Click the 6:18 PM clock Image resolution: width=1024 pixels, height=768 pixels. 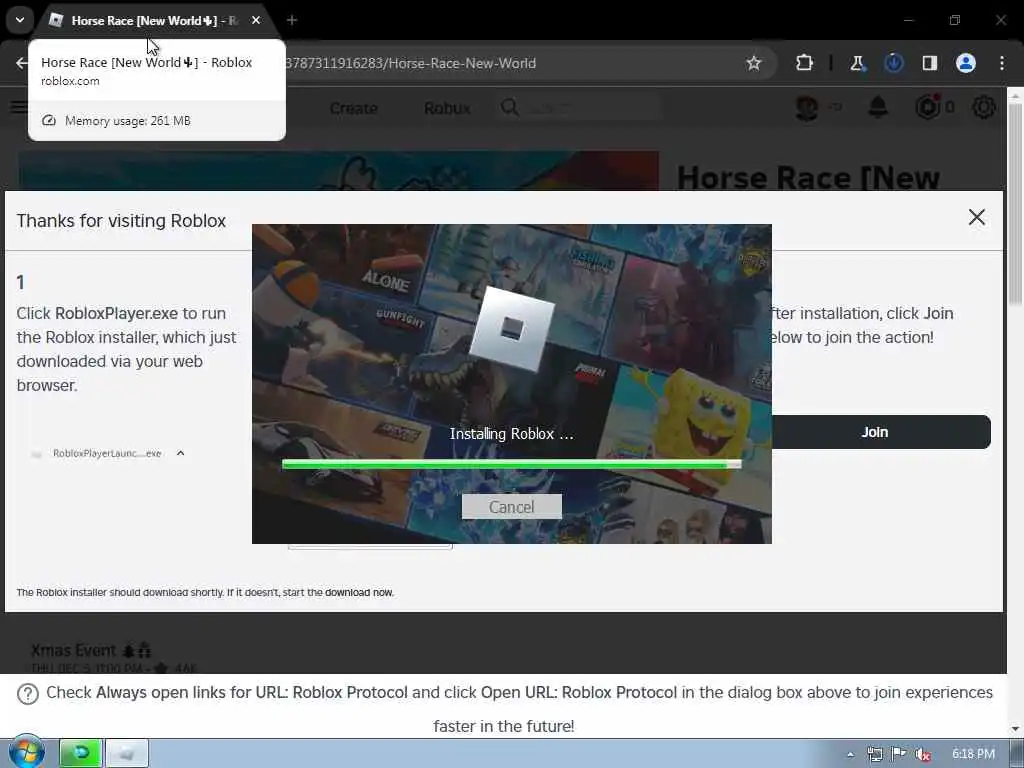click(973, 754)
